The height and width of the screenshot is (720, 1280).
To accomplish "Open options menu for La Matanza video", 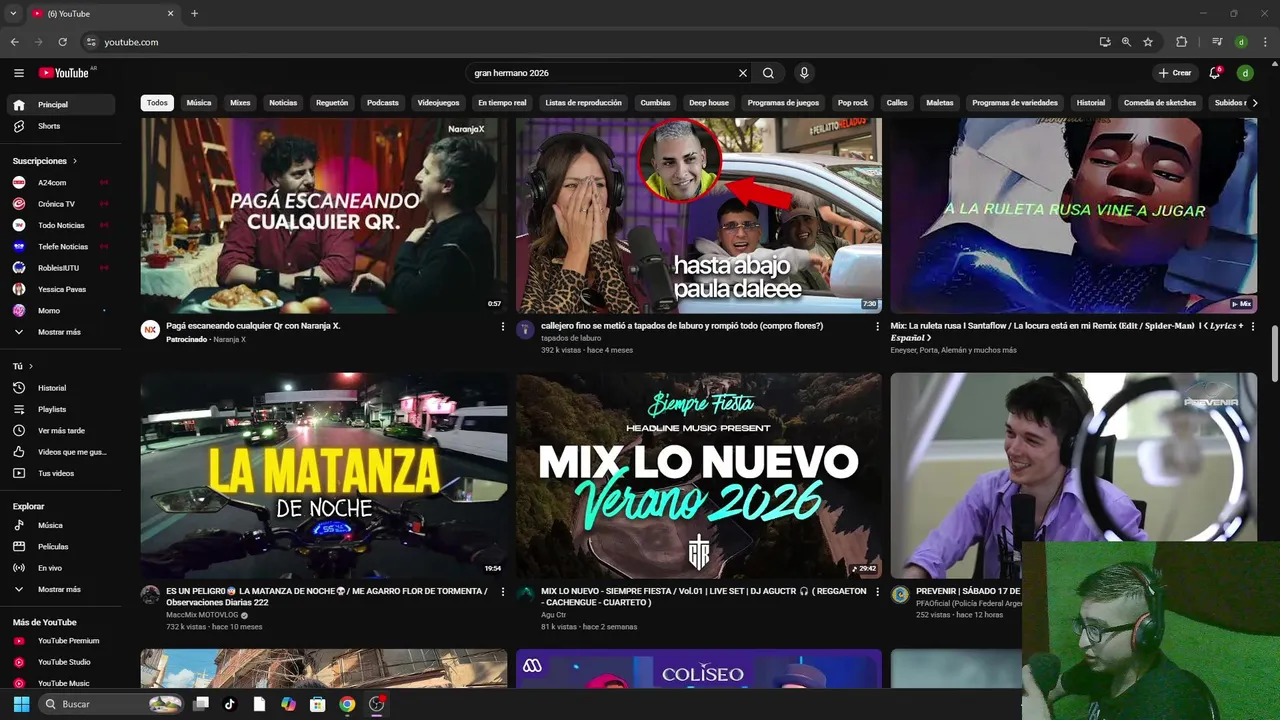I will (503, 592).
